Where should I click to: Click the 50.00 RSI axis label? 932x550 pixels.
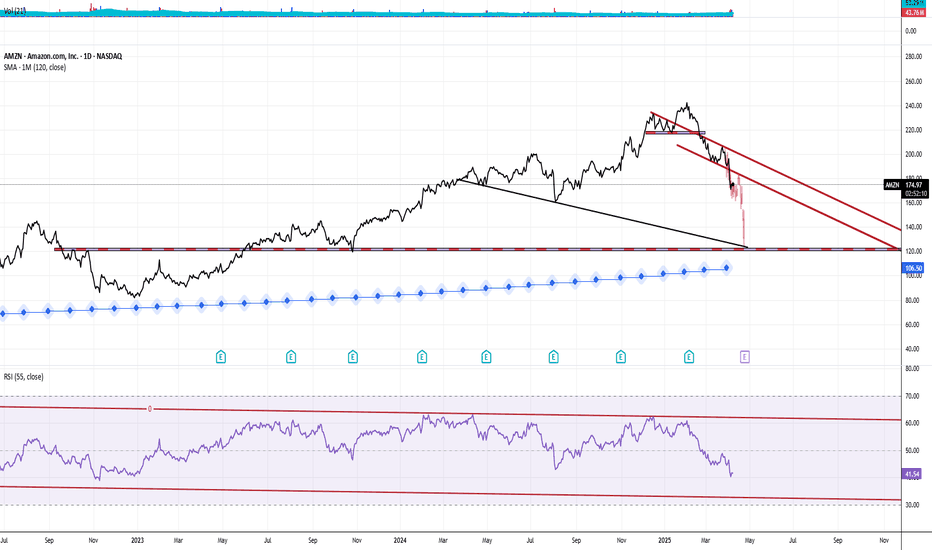point(912,451)
